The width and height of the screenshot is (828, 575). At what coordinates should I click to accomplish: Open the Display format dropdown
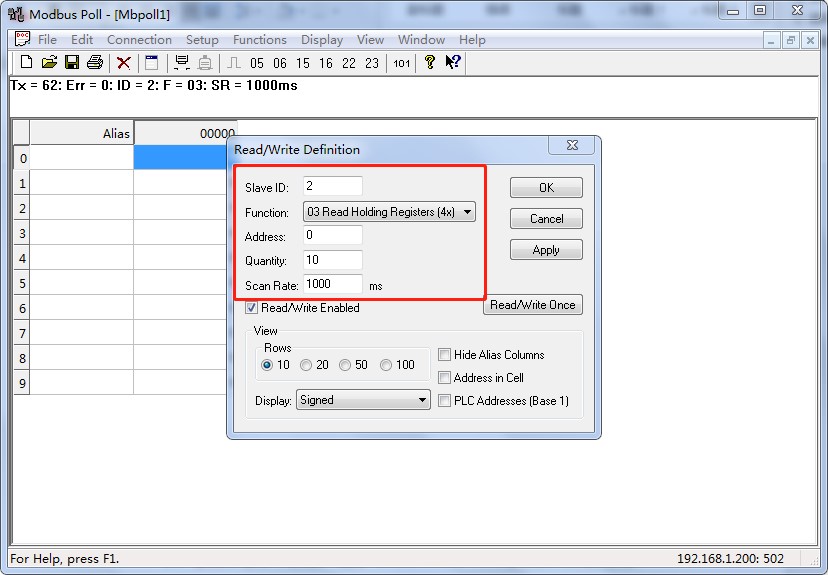[363, 400]
